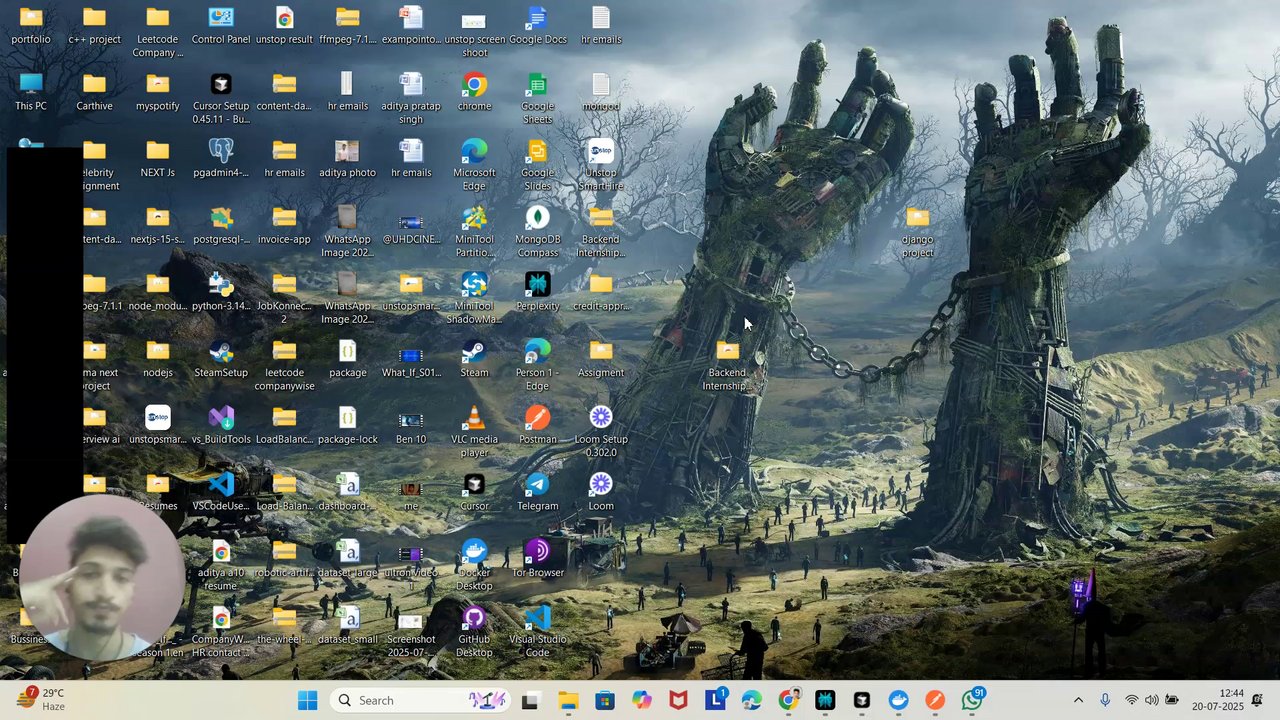The image size is (1280, 720).
Task: Open the Google Slides desktop shortcut
Action: 537,165
